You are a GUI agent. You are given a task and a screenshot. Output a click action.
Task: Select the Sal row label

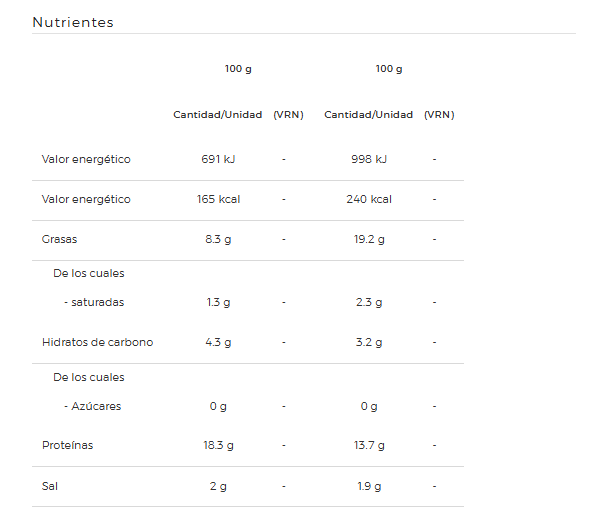(x=49, y=486)
